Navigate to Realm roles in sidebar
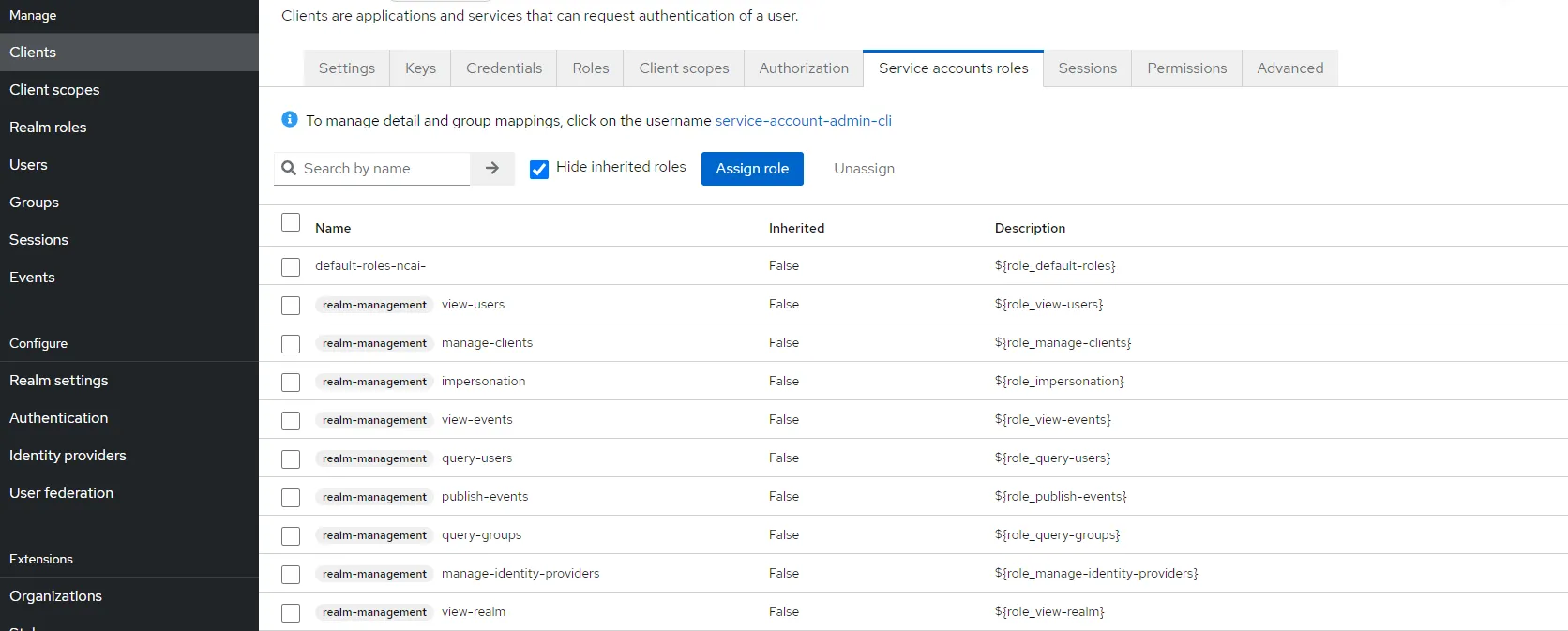This screenshot has height=631, width=1568. pos(48,128)
